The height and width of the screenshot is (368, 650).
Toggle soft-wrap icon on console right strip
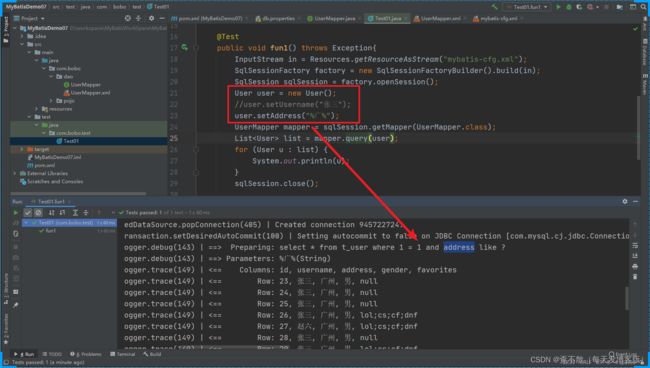click(x=635, y=246)
